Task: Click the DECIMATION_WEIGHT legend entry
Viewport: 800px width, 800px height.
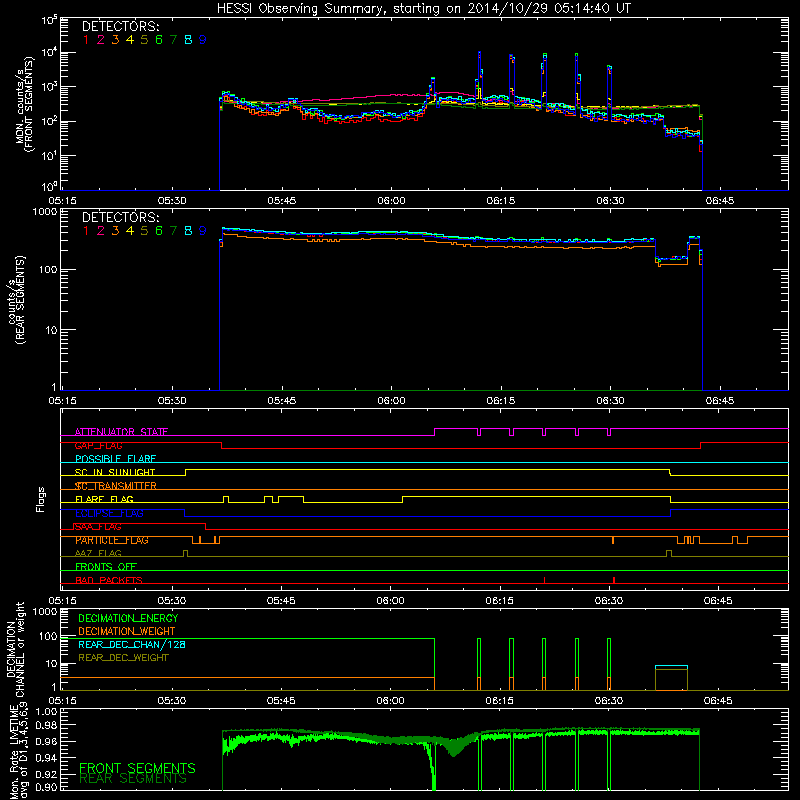Action: (x=127, y=631)
